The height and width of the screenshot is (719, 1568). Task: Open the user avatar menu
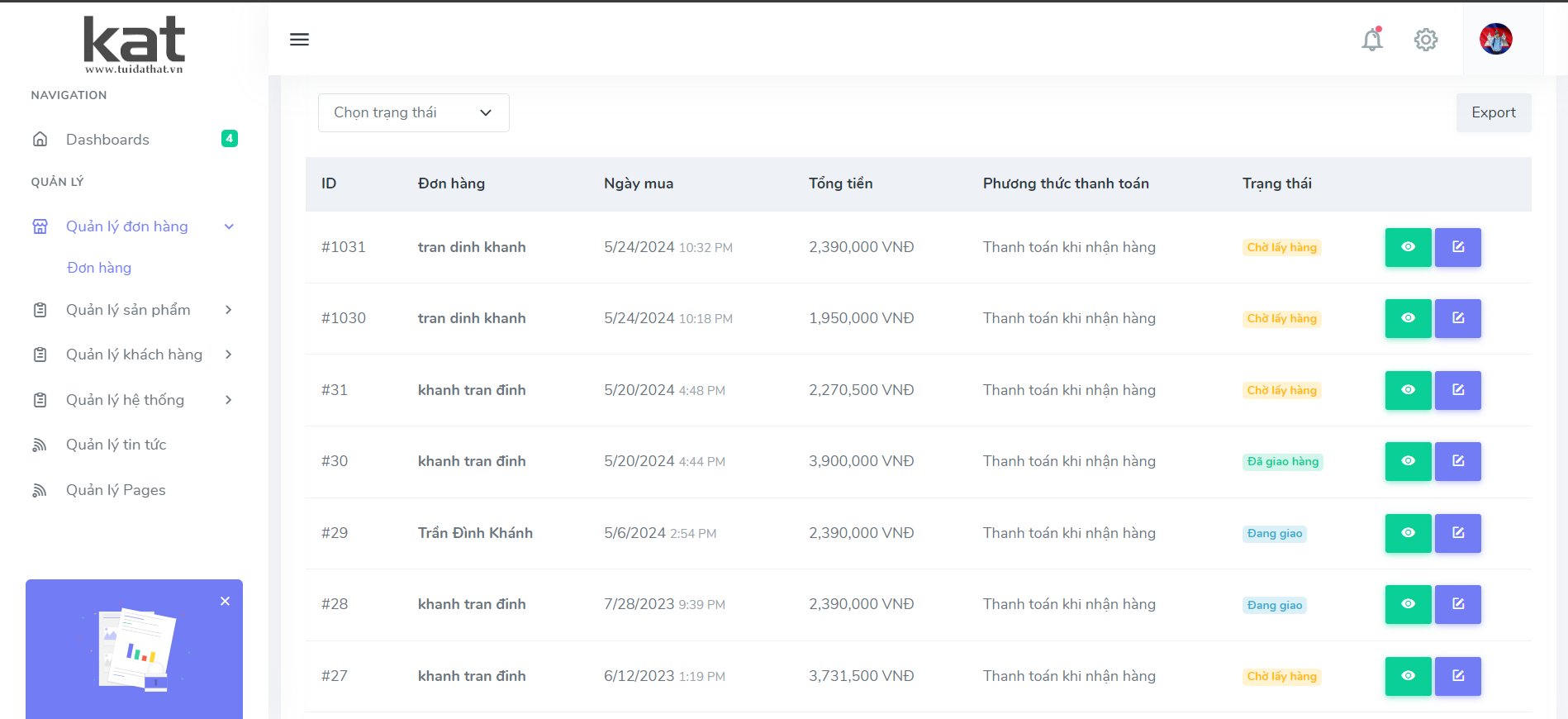pyautogui.click(x=1496, y=39)
